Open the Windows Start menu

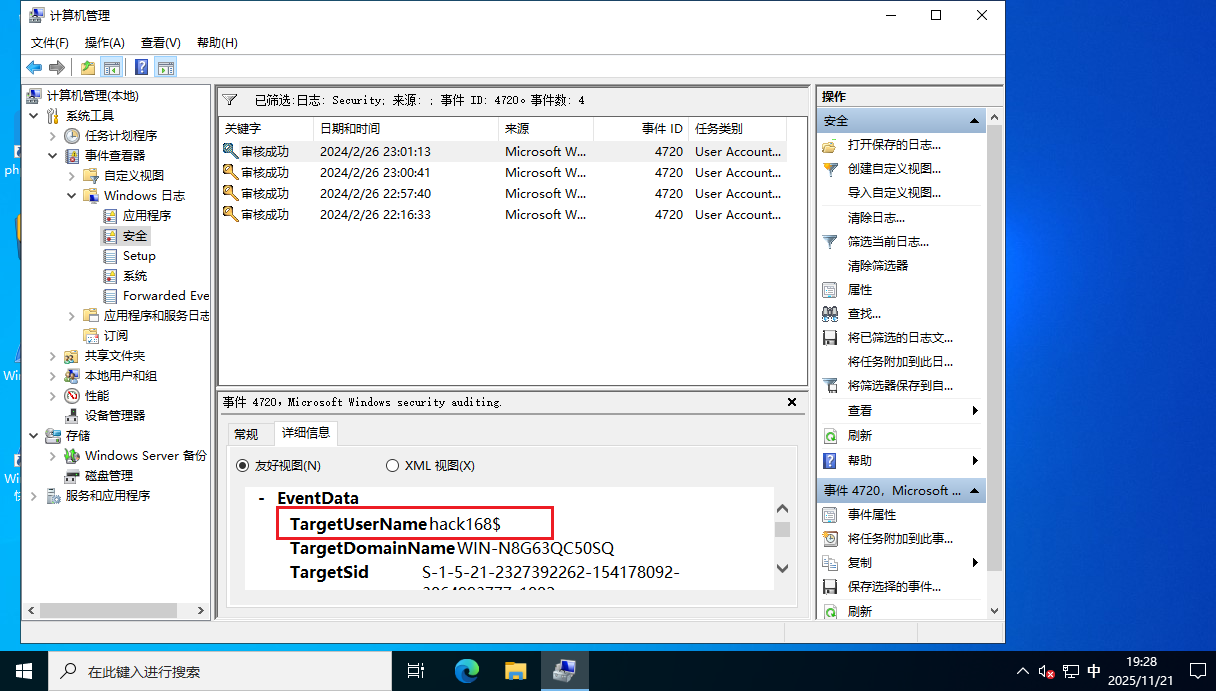click(24, 671)
